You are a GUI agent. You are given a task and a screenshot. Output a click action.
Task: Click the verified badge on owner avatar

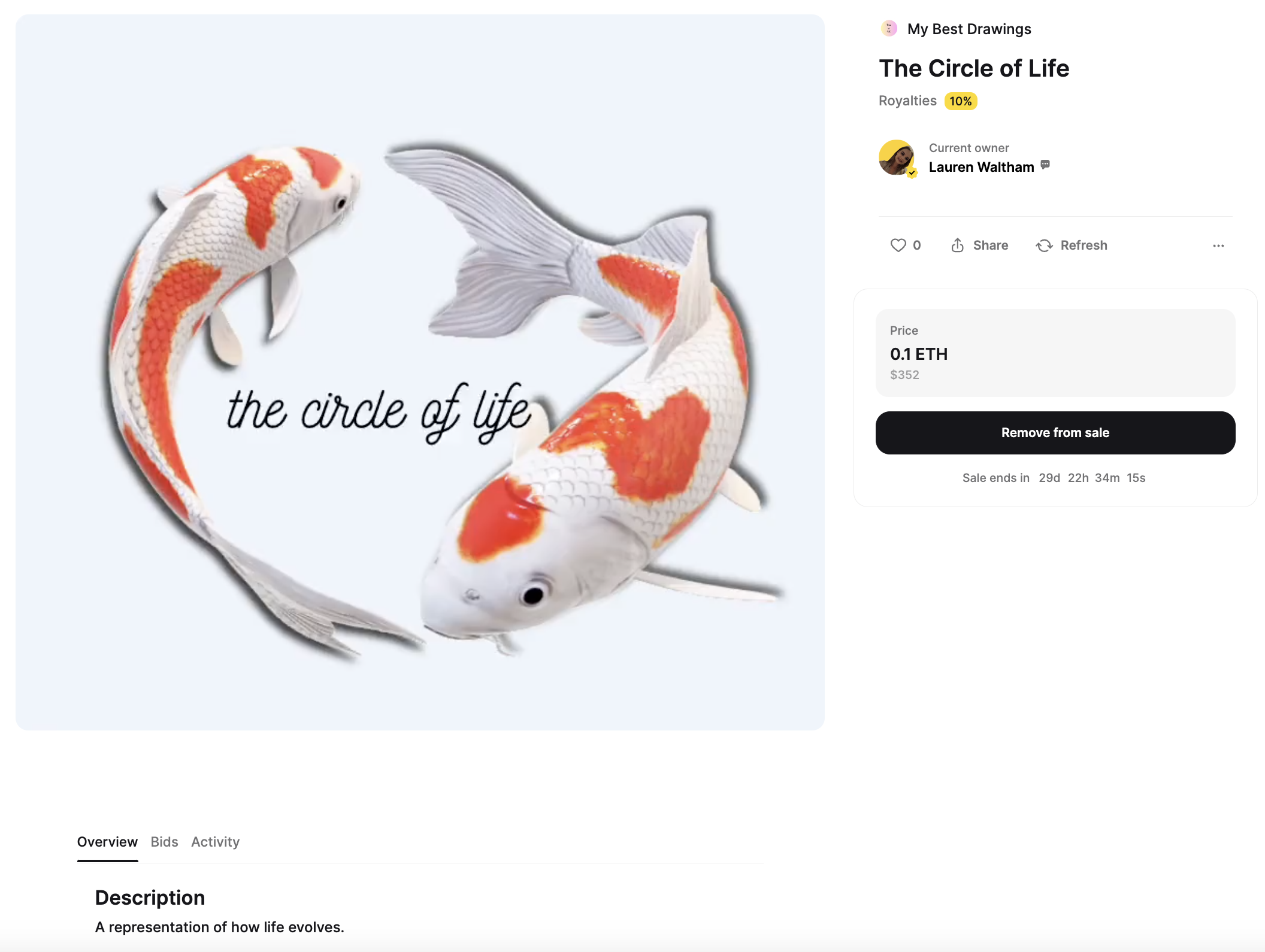click(912, 173)
